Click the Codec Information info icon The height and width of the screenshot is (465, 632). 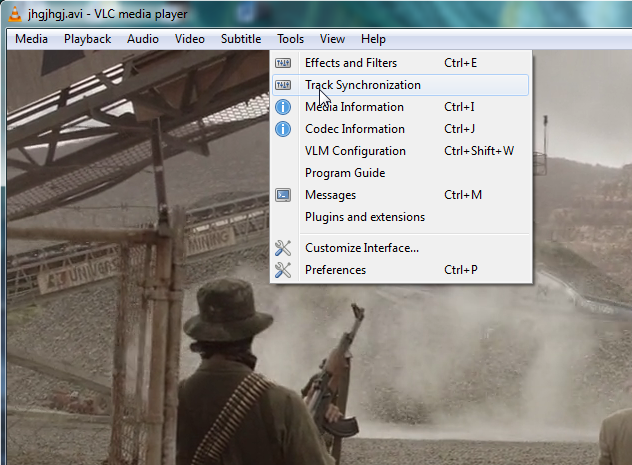(x=283, y=129)
